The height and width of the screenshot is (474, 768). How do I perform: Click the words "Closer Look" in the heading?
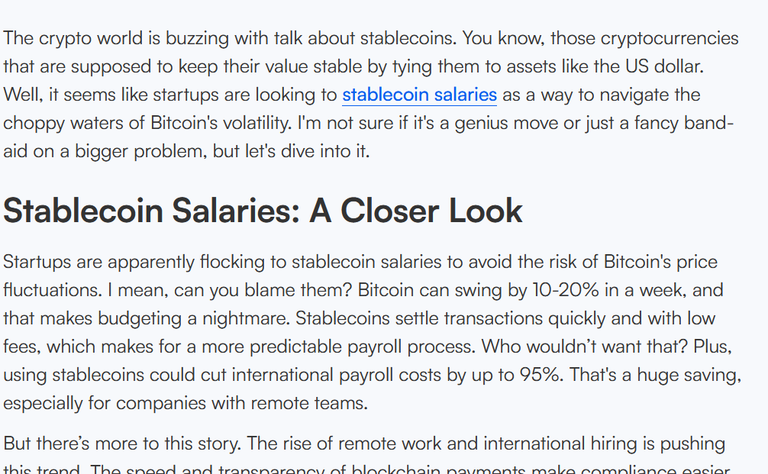[432, 211]
